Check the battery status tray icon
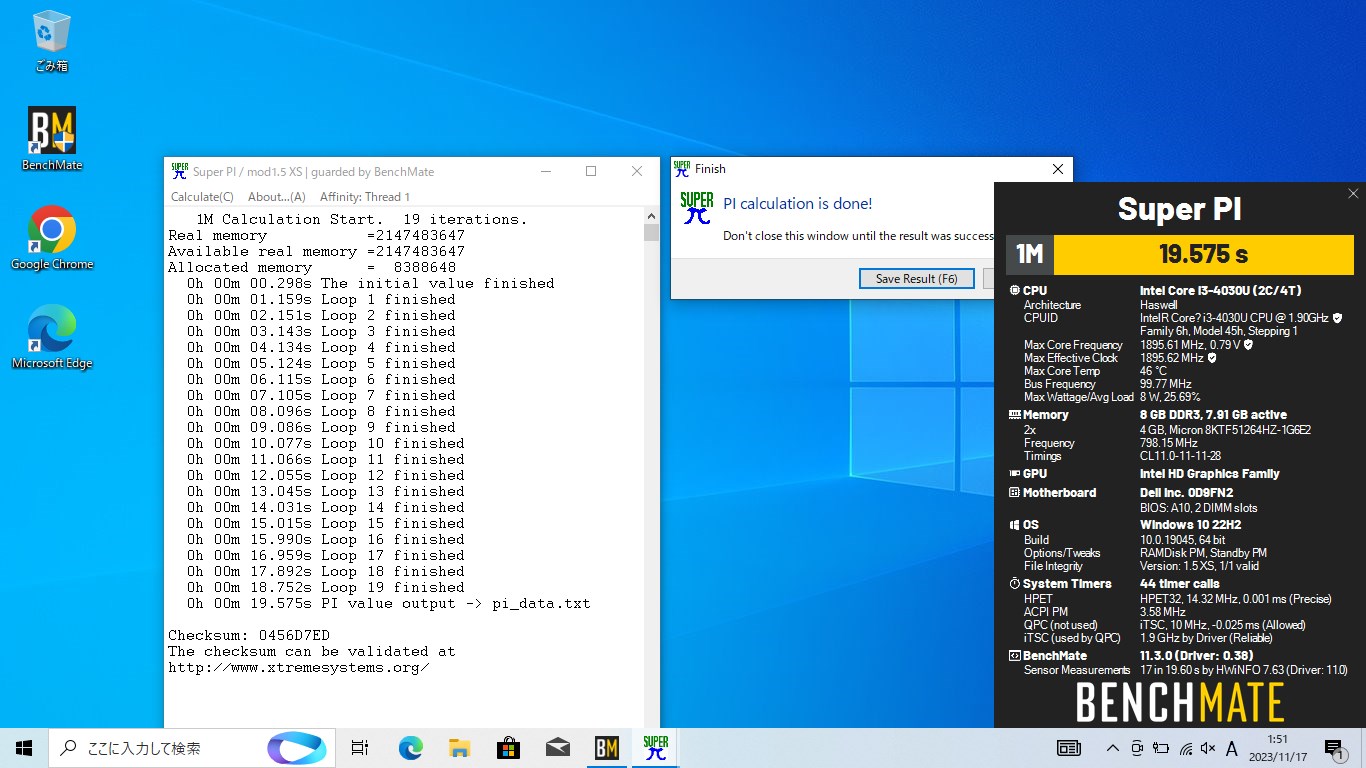Viewport: 1366px width, 768px height. [x=1161, y=748]
